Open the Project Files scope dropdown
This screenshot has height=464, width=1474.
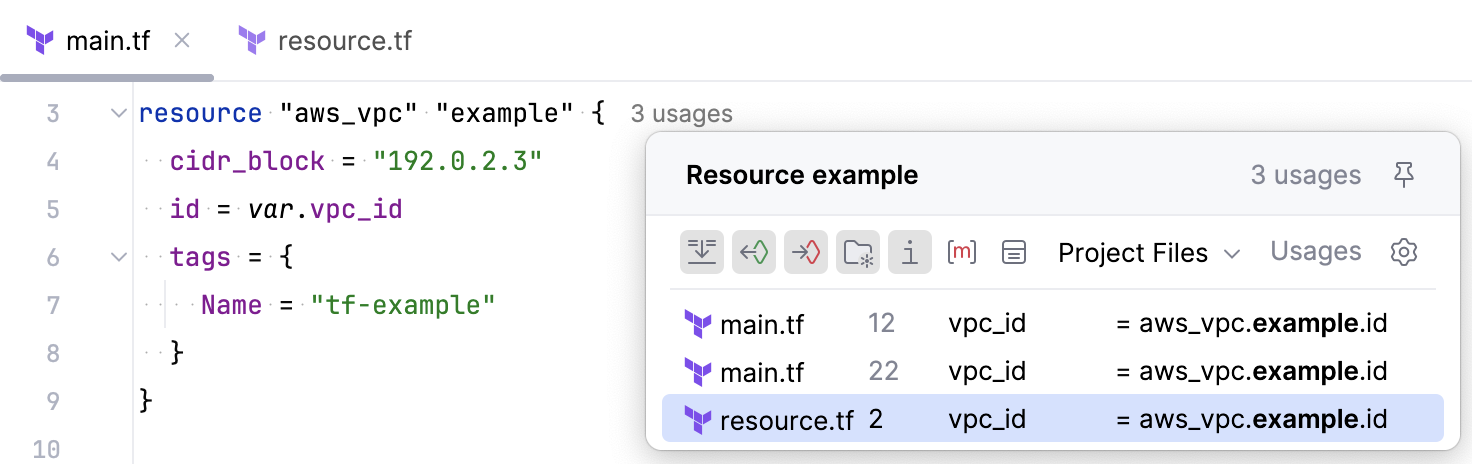tap(1149, 253)
